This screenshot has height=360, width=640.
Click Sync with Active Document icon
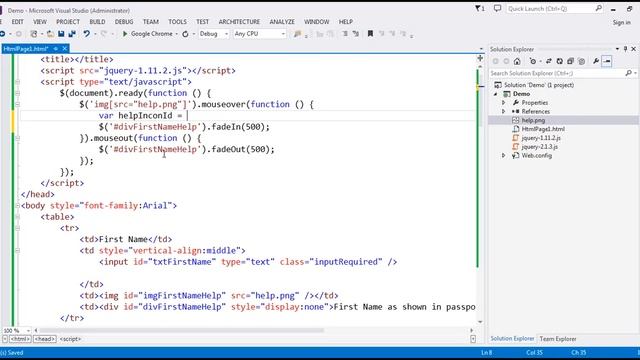click(549, 61)
